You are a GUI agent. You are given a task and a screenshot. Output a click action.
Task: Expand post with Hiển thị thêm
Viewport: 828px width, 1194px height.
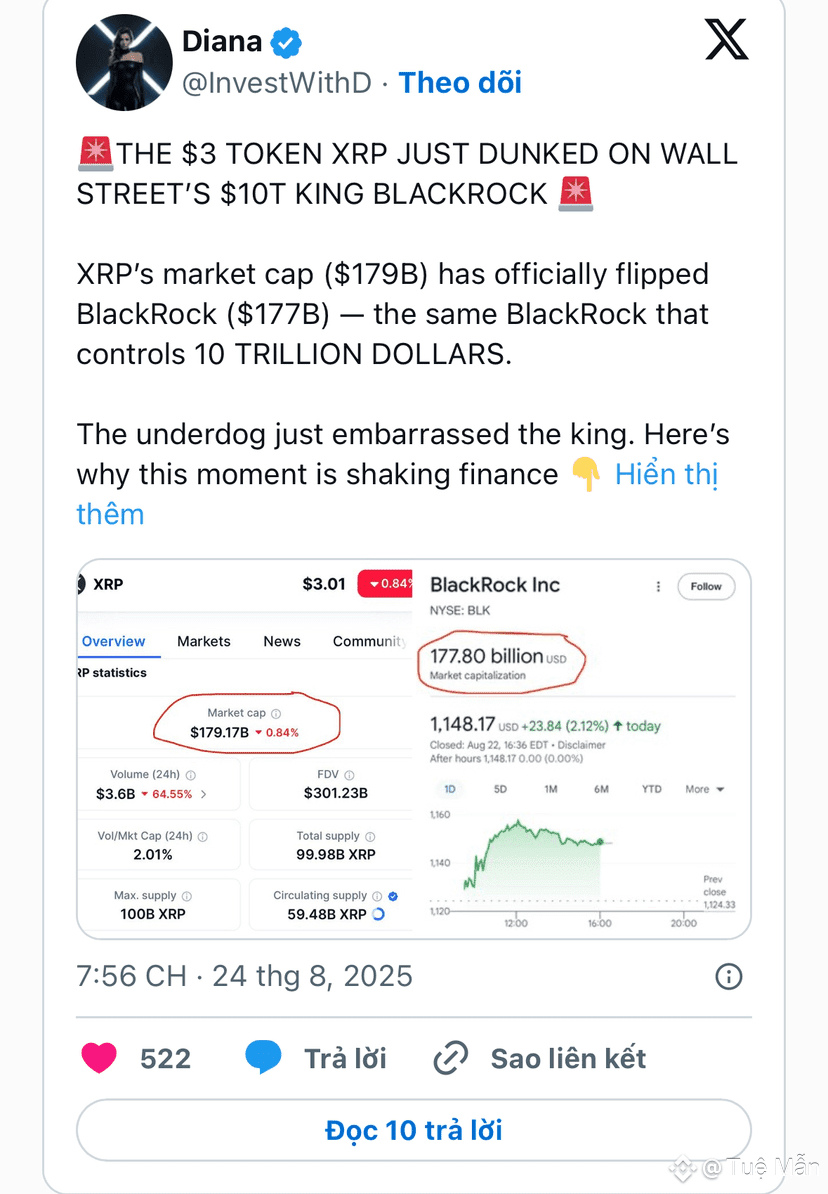[397, 493]
